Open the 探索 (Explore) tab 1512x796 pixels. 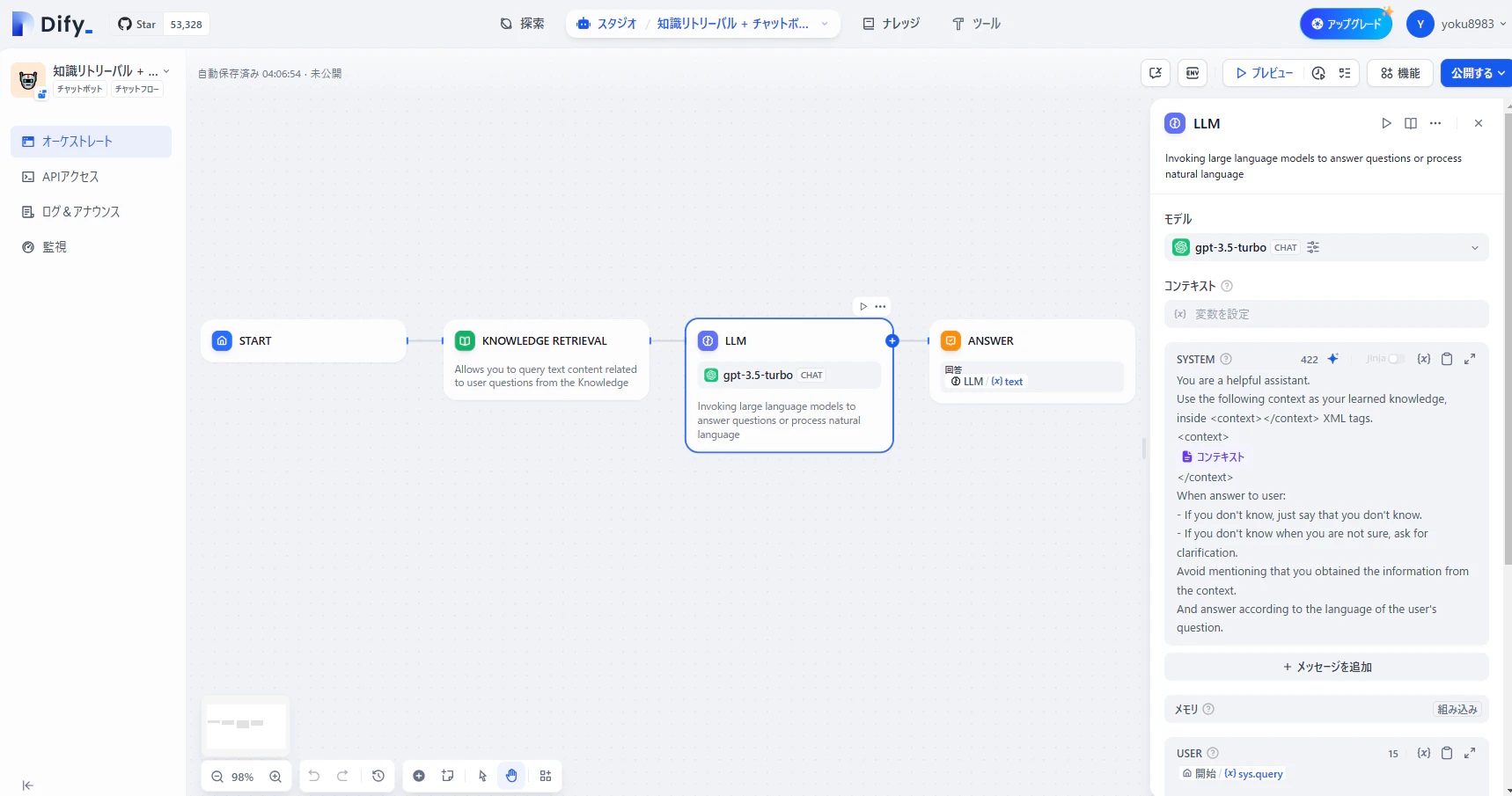click(522, 24)
